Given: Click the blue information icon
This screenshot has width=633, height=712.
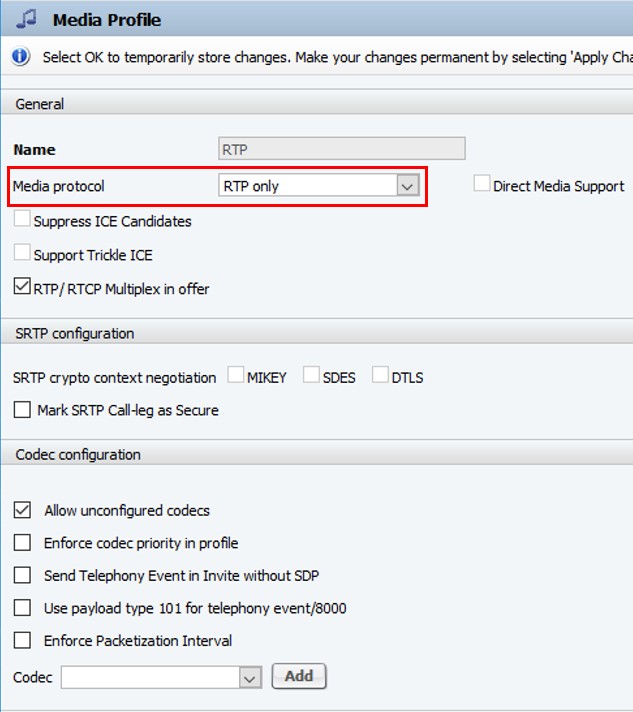Looking at the screenshot, I should [20, 57].
